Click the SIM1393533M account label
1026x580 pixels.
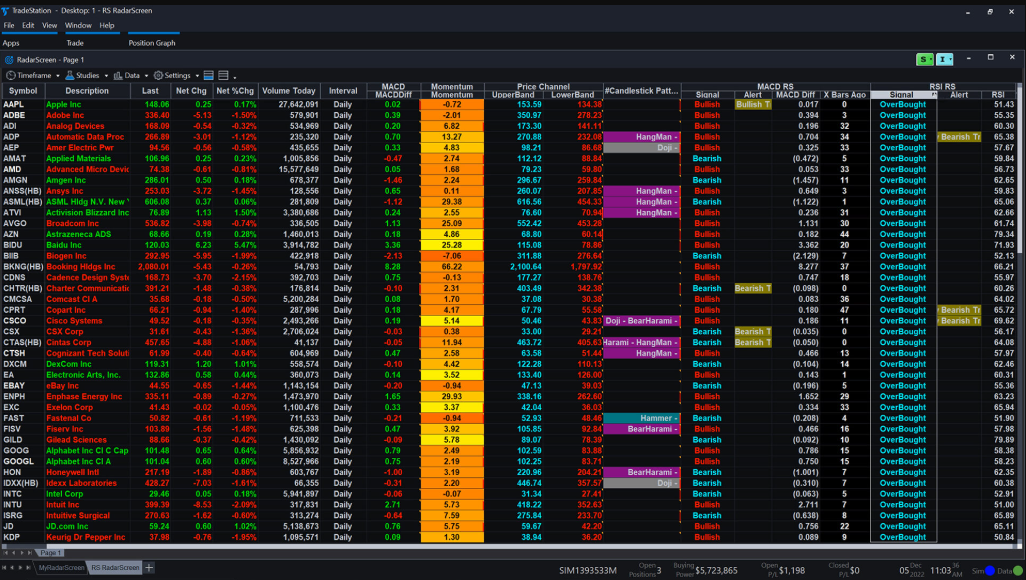pos(588,571)
